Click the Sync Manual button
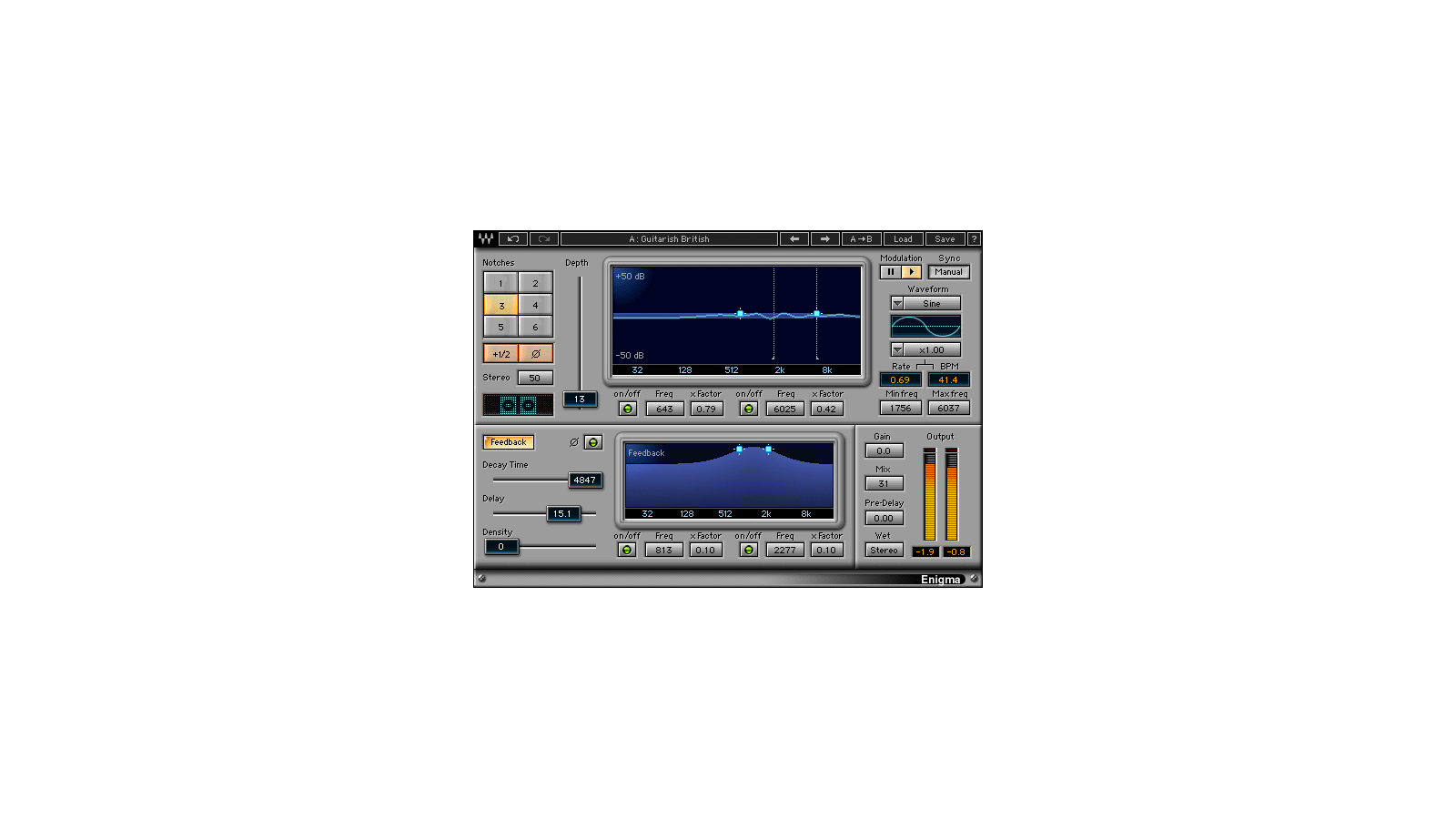This screenshot has width=1456, height=819. coord(948,271)
